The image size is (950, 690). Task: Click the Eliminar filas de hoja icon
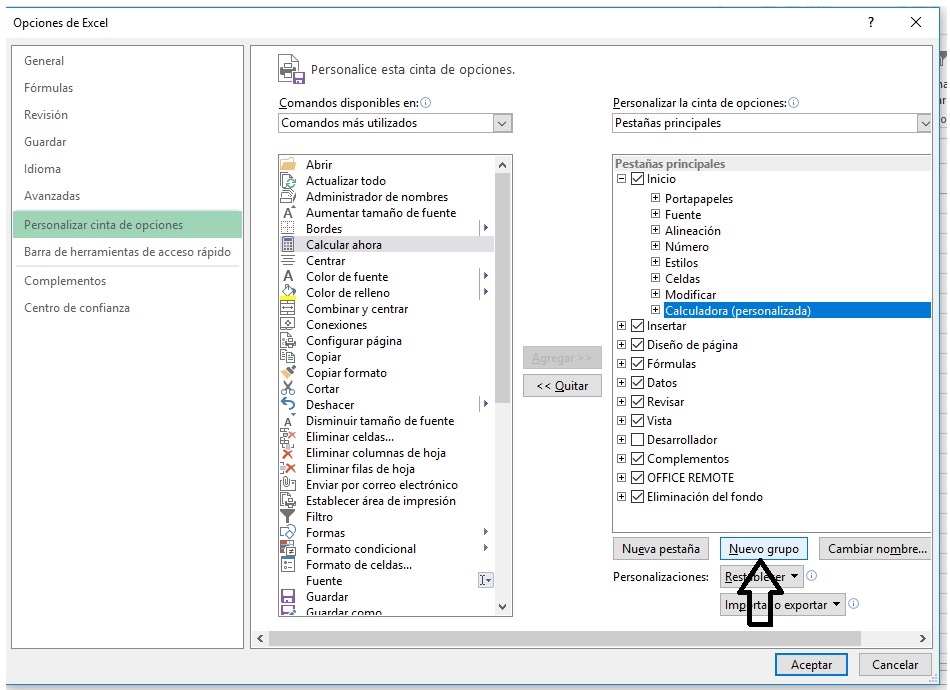click(x=288, y=469)
